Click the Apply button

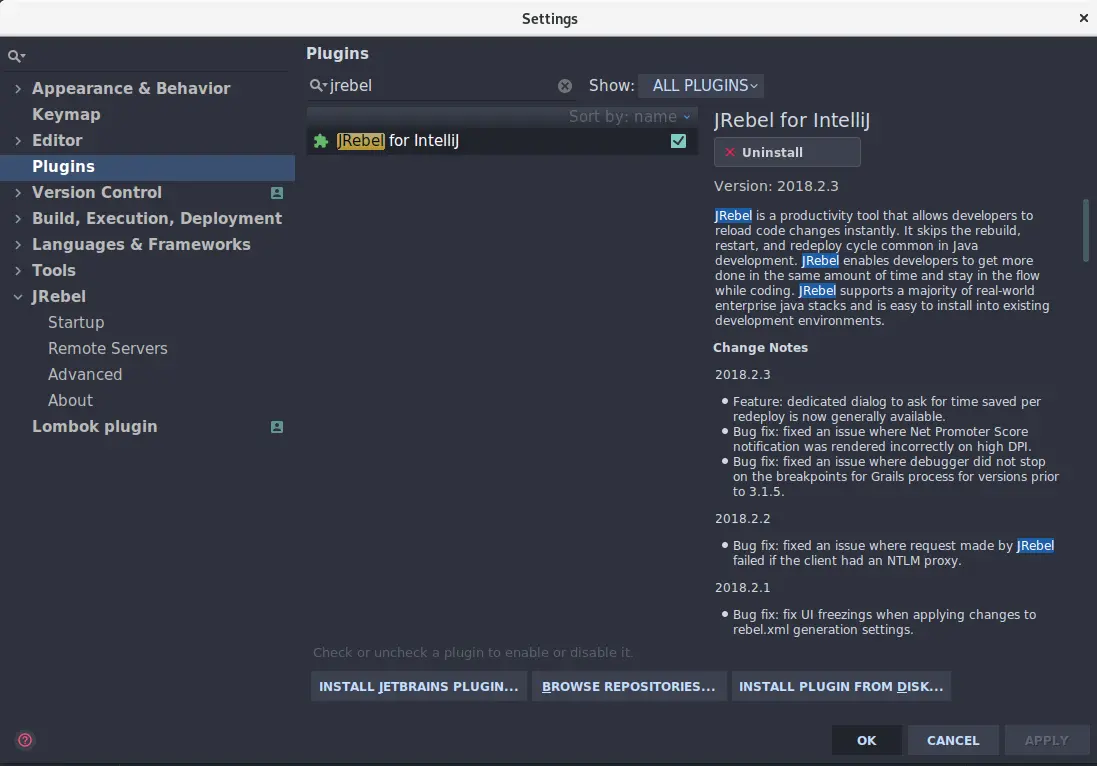click(1047, 740)
